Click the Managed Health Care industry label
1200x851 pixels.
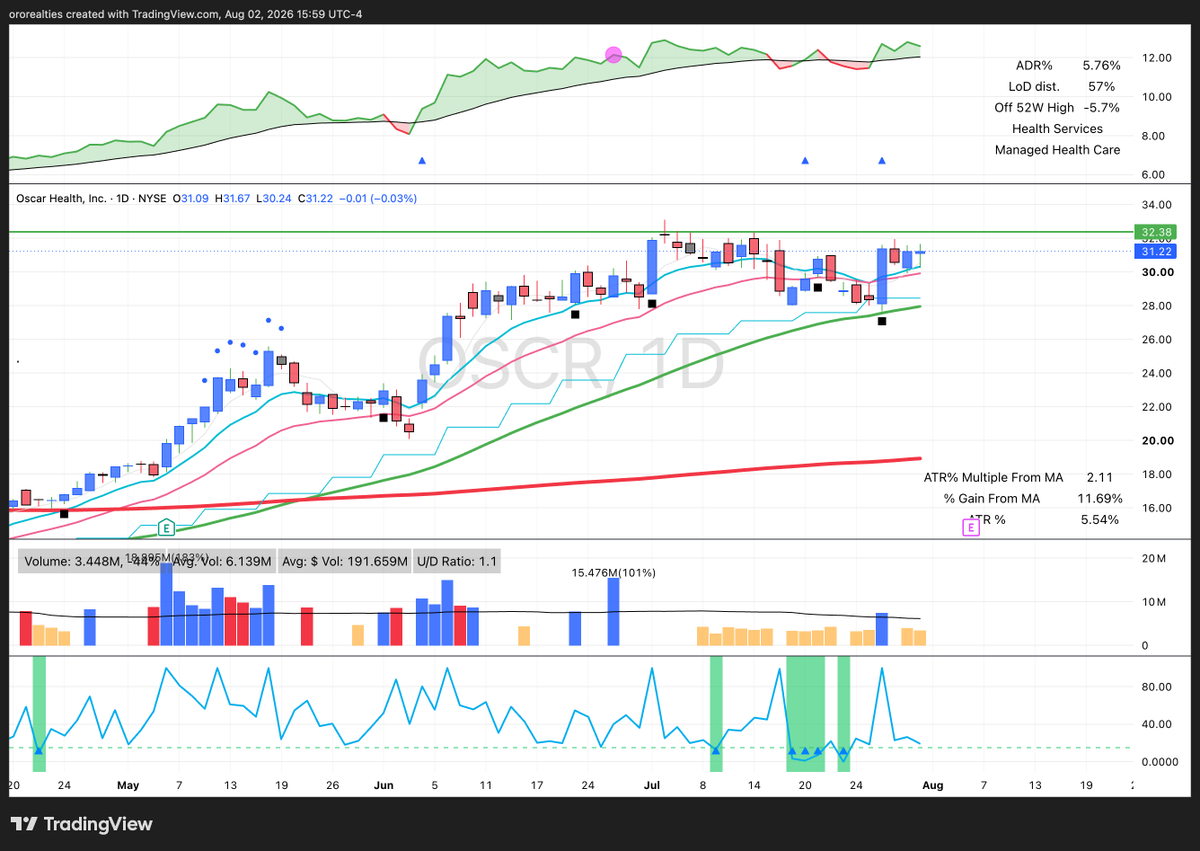(x=1057, y=150)
